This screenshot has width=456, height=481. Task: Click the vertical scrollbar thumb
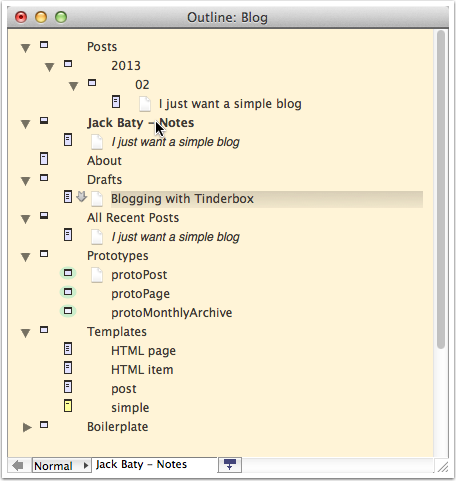pos(441,190)
